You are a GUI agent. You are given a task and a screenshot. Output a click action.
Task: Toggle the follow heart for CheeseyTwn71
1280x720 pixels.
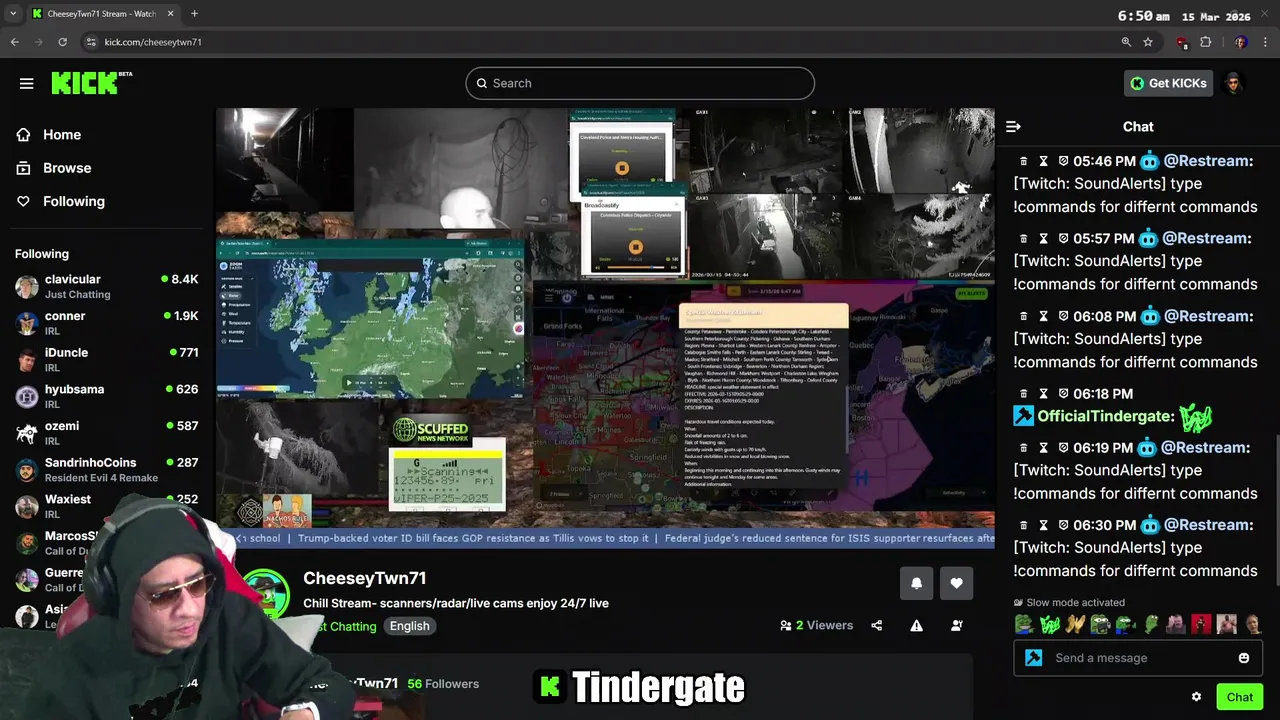(956, 584)
